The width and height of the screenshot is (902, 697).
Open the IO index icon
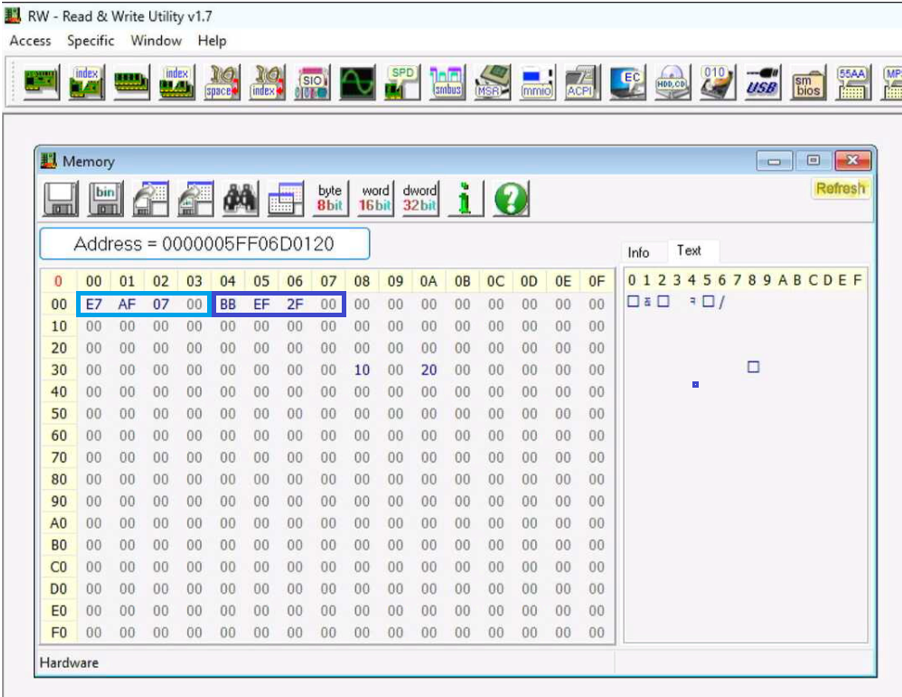tap(267, 82)
